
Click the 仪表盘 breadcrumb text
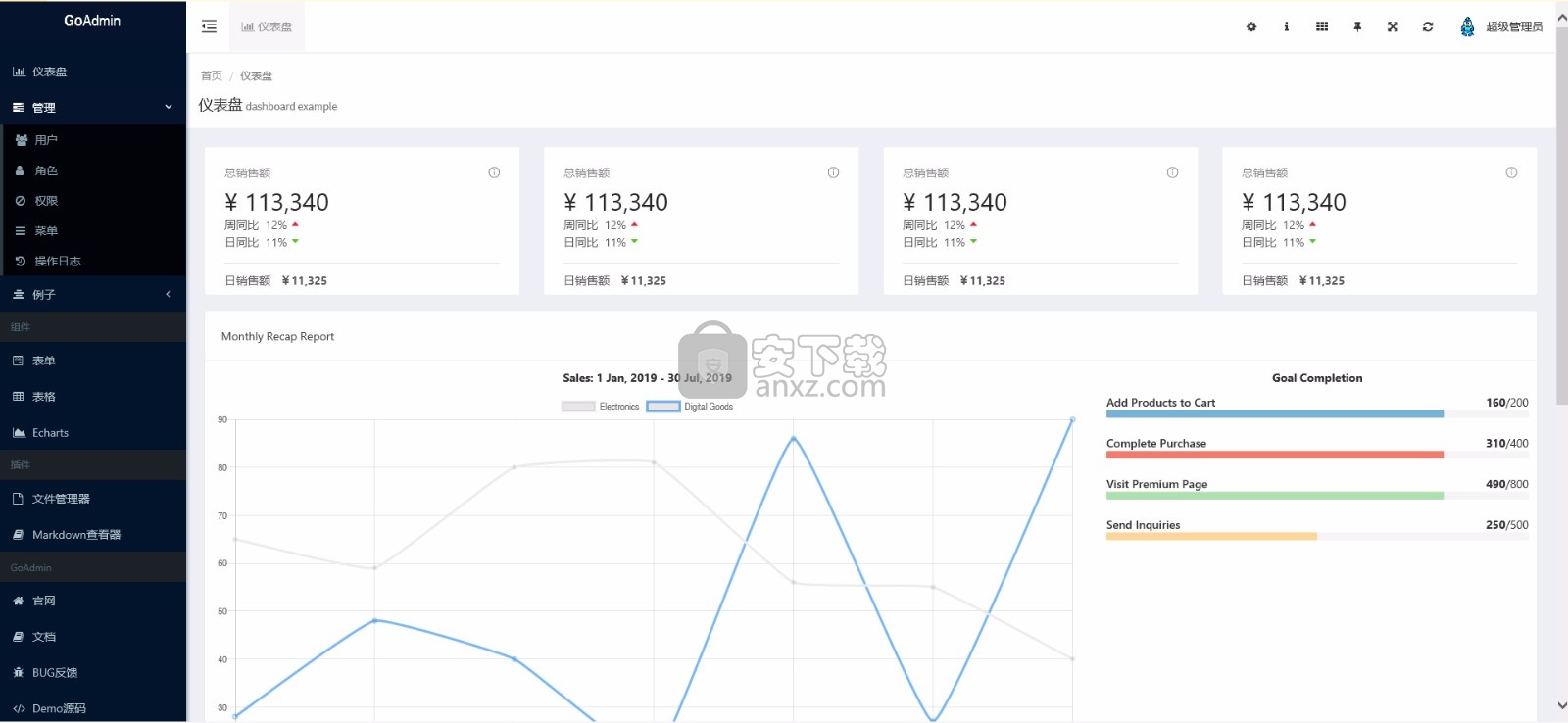pos(256,75)
